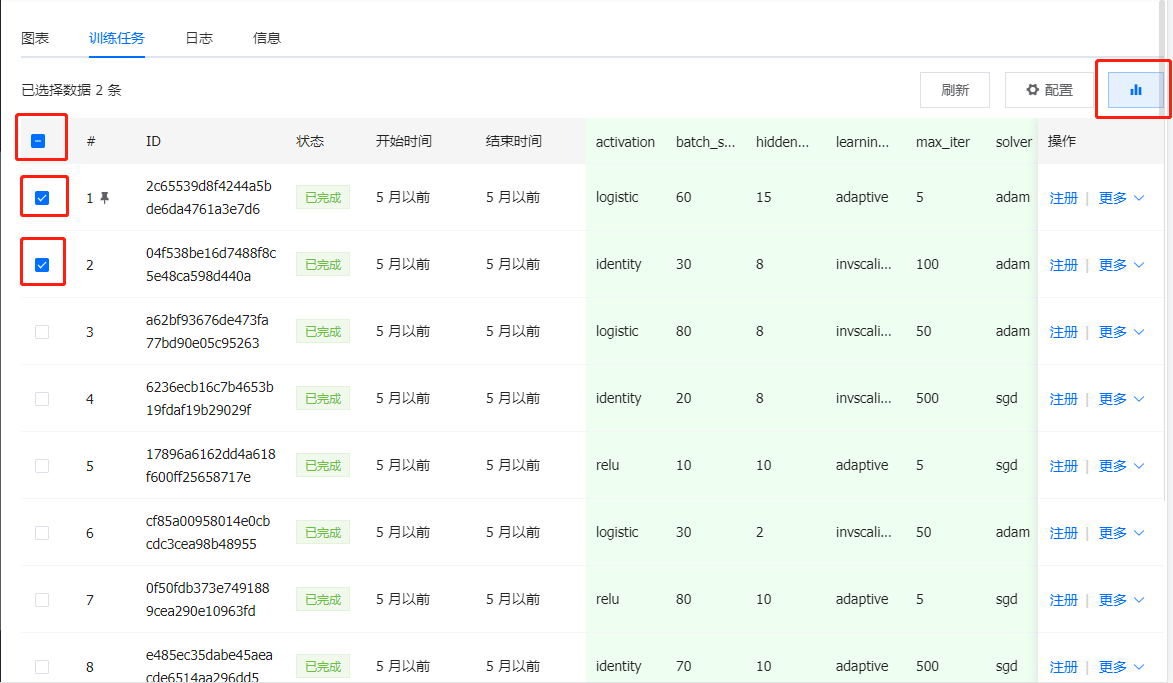Expand 更多 dropdown in row 4
1173x683 pixels.
pyautogui.click(x=1121, y=399)
